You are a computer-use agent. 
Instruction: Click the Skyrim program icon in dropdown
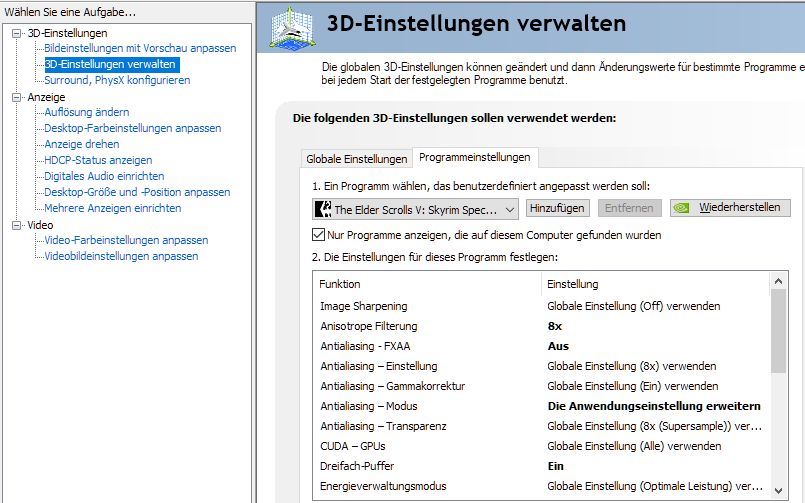[x=322, y=209]
